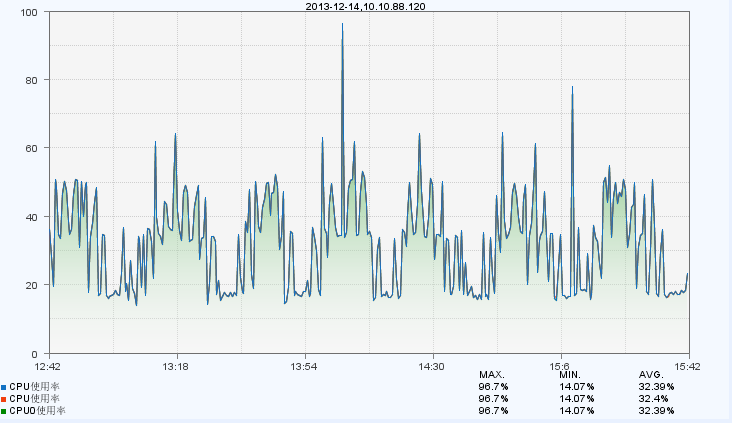Click the highest peak near 96.7%
The image size is (732, 423).
(342, 24)
